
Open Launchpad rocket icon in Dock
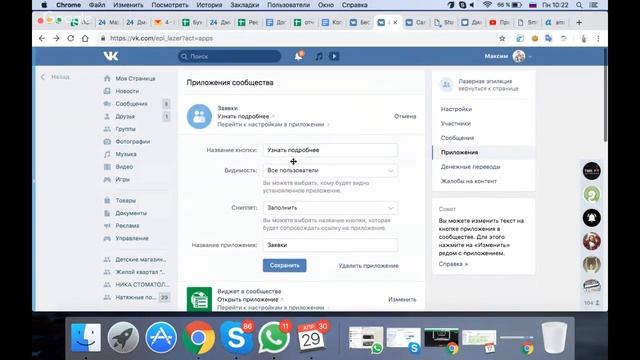123,338
